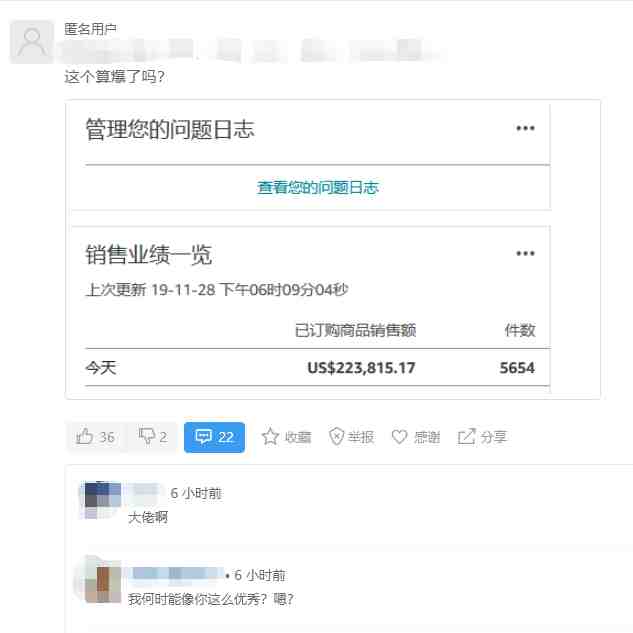Click the thumbs-up icon with 36 likes
The width and height of the screenshot is (633, 633).
pyautogui.click(x=84, y=437)
